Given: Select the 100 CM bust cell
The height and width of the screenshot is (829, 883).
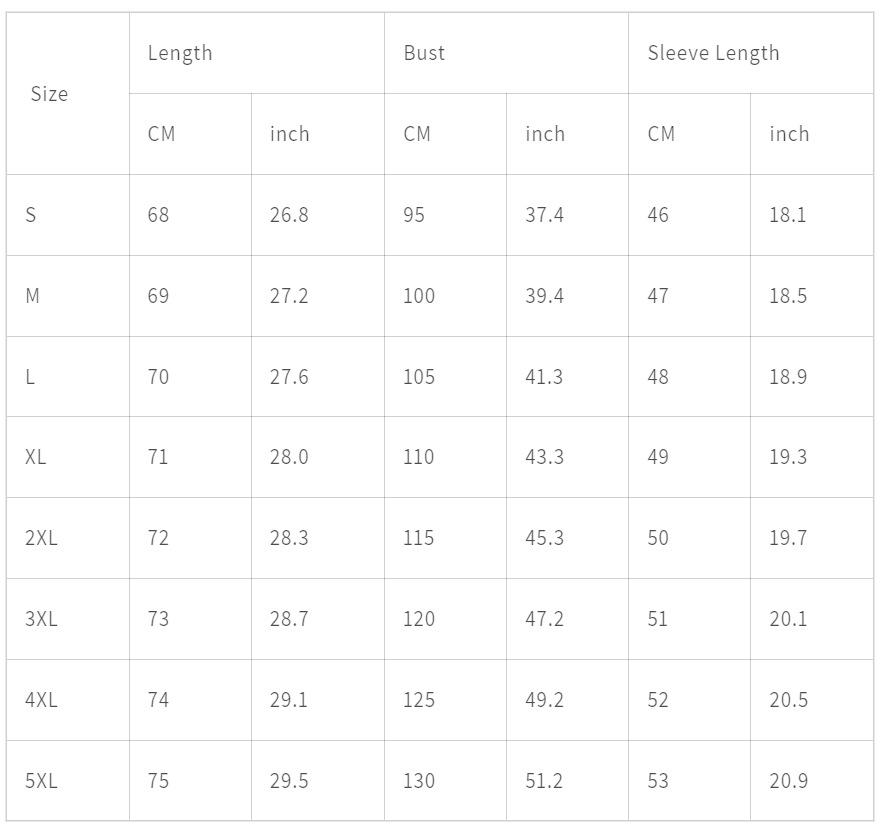Looking at the screenshot, I should 419,296.
